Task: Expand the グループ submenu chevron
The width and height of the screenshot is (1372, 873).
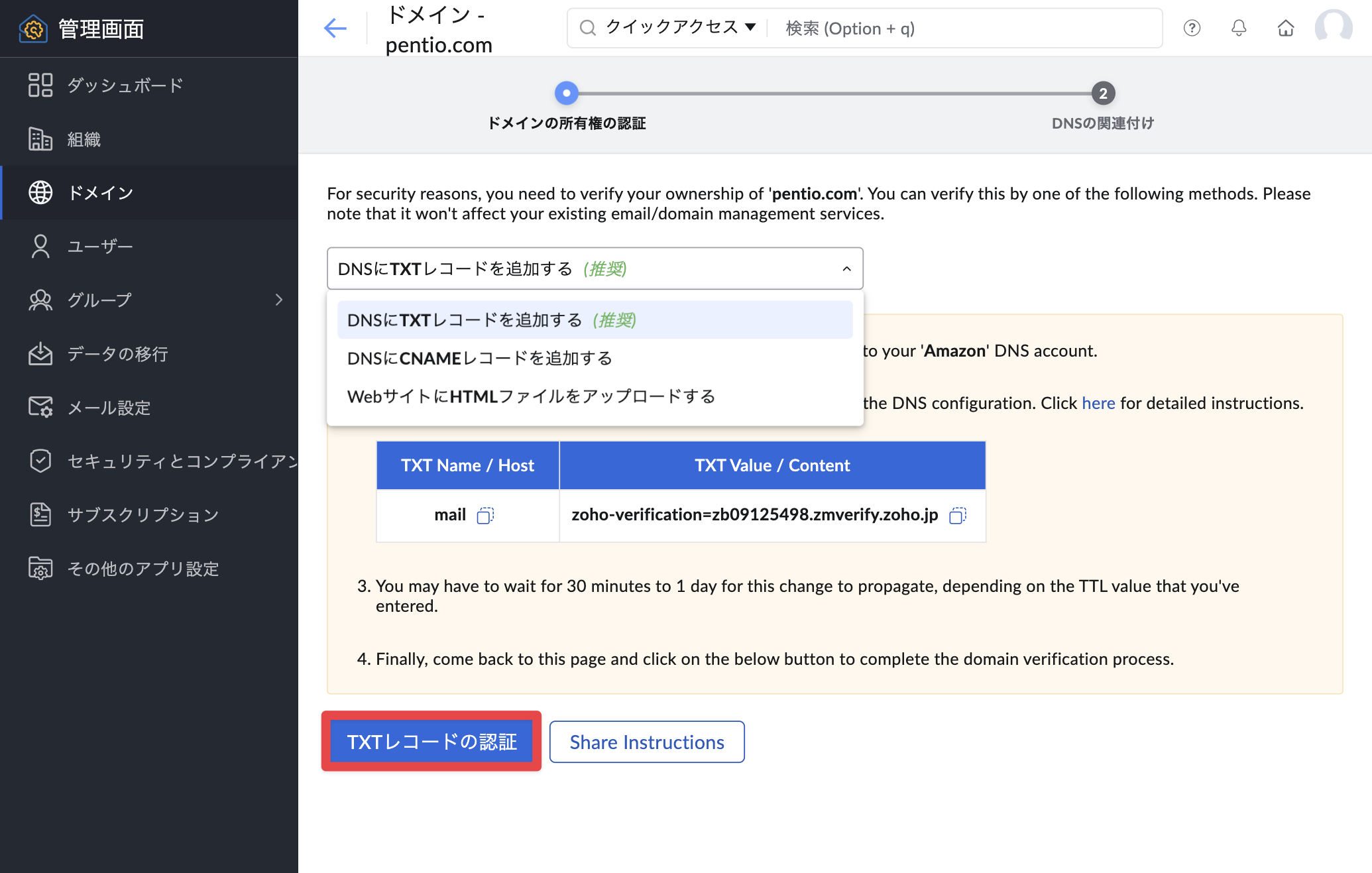Action: (x=279, y=300)
